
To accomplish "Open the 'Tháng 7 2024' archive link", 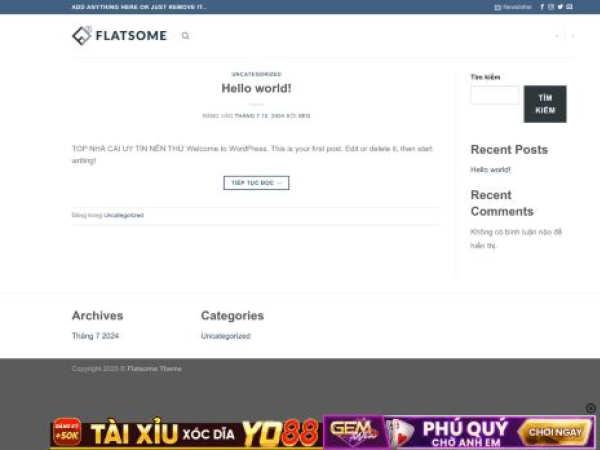I will [95, 336].
